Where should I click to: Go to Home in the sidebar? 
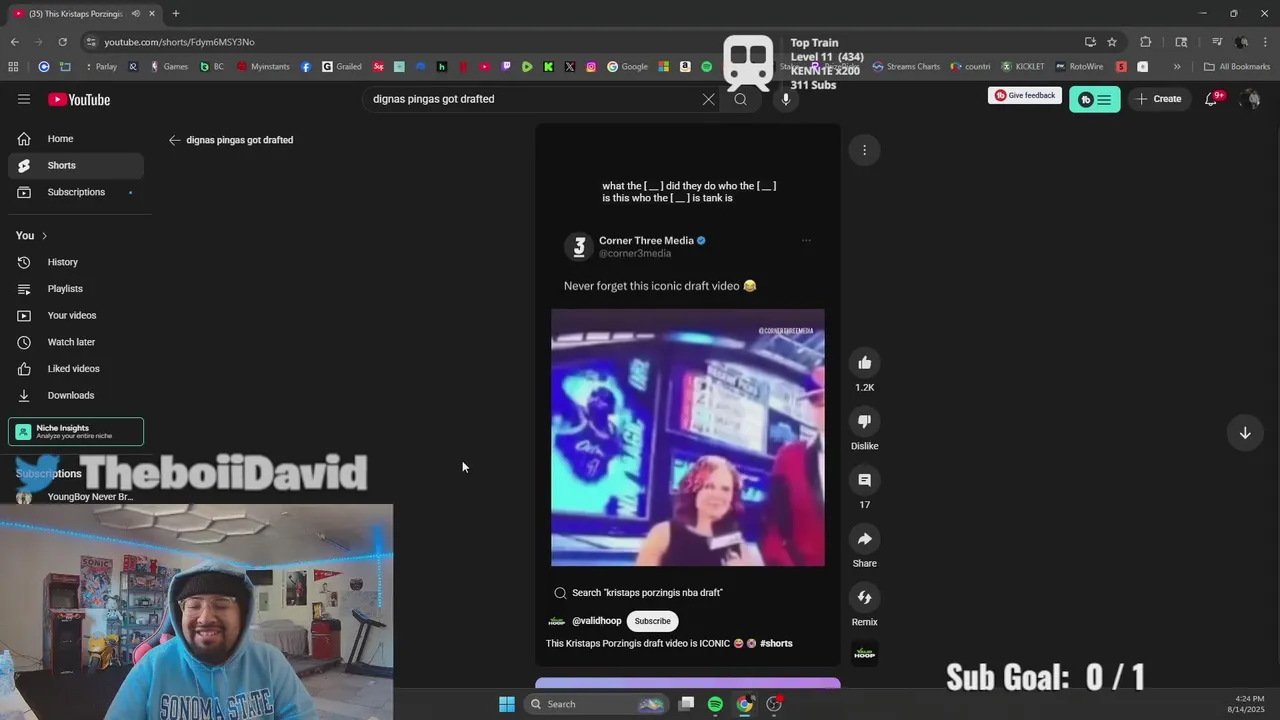[x=76, y=139]
